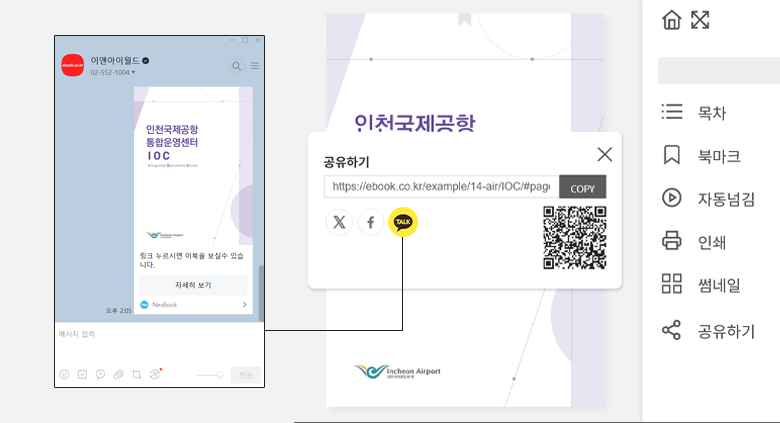Open the chat hamburger menu
The height and width of the screenshot is (423, 780).
(x=255, y=66)
